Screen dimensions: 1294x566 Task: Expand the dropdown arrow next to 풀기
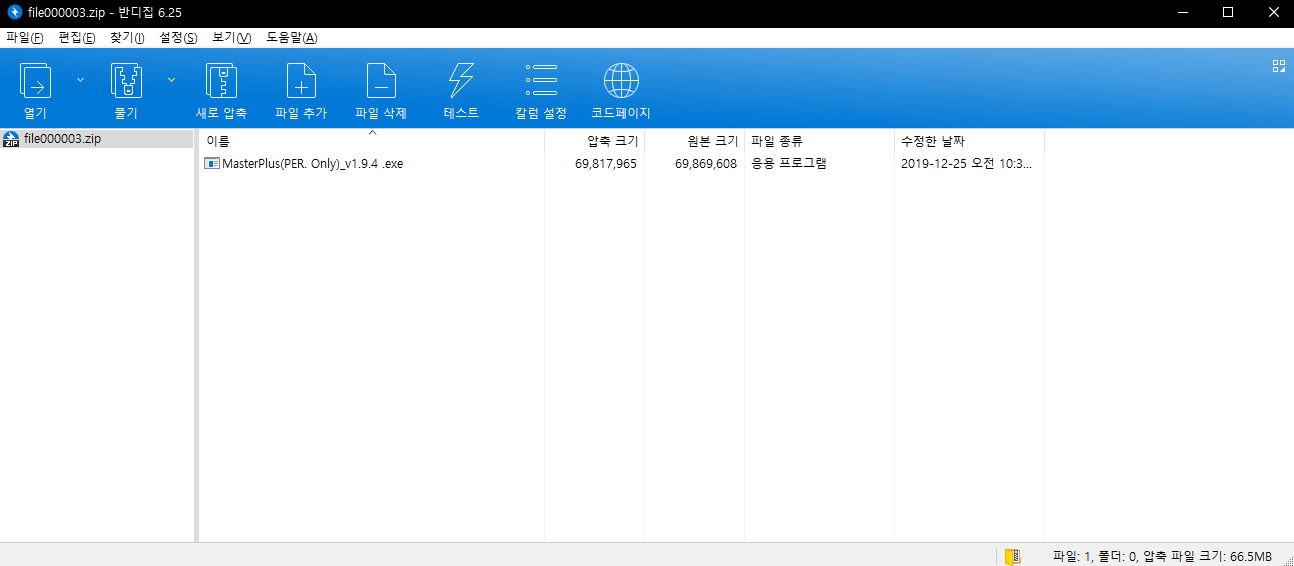click(x=171, y=79)
